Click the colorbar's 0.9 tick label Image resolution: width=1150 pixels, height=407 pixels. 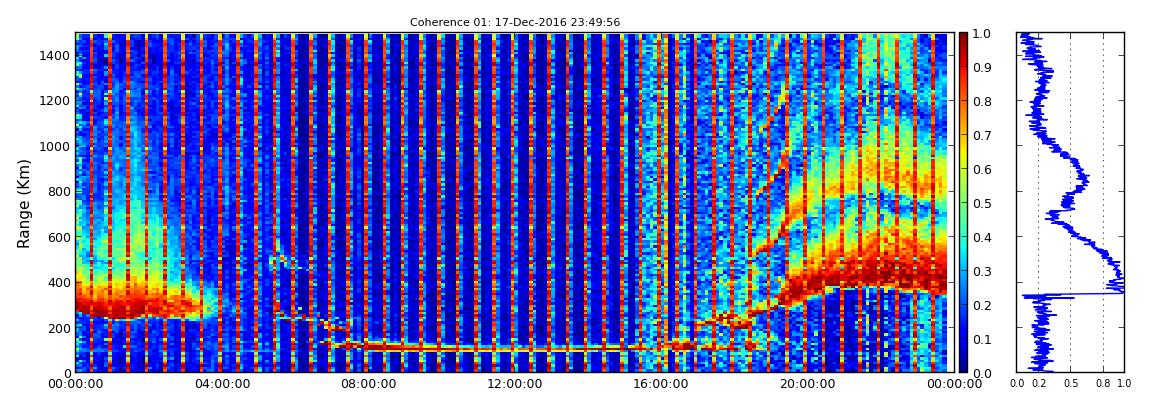(982, 67)
